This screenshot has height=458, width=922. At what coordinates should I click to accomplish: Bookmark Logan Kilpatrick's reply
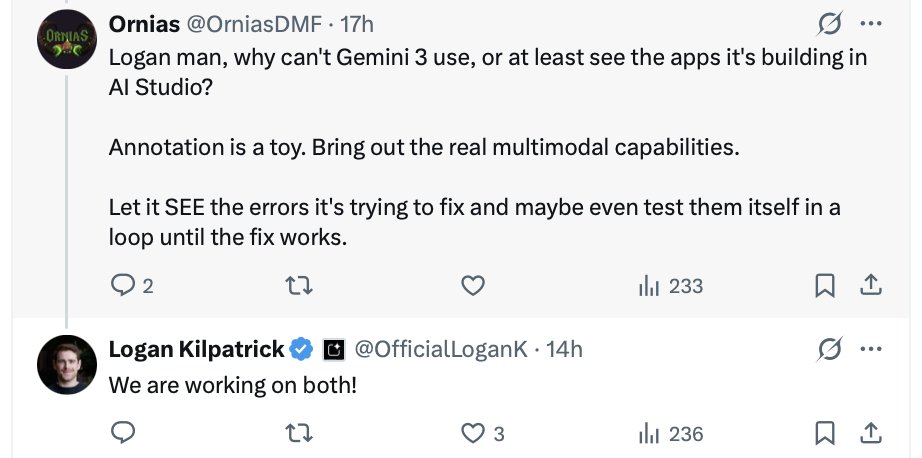(825, 433)
